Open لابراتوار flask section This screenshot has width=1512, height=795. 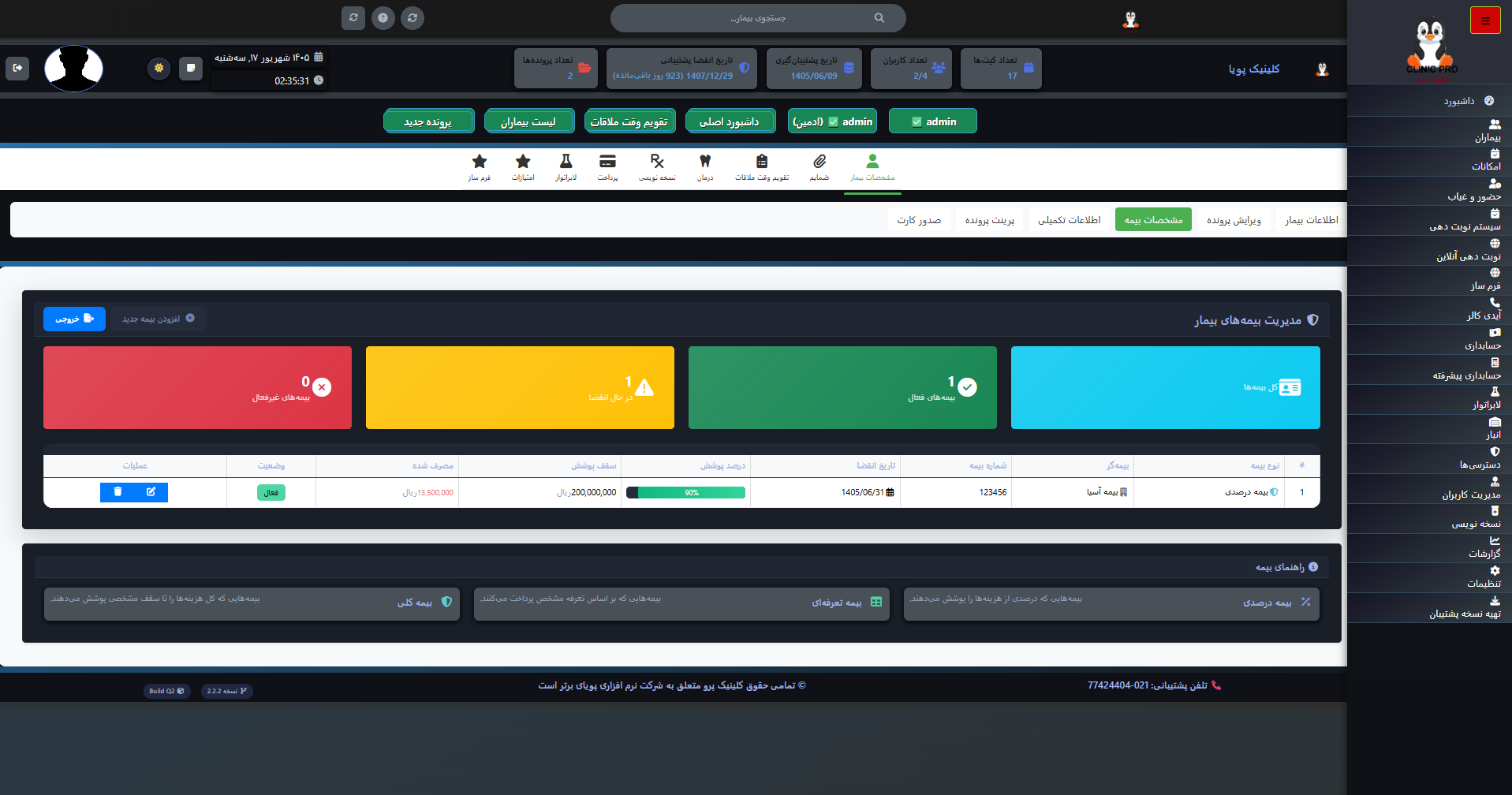click(x=566, y=168)
